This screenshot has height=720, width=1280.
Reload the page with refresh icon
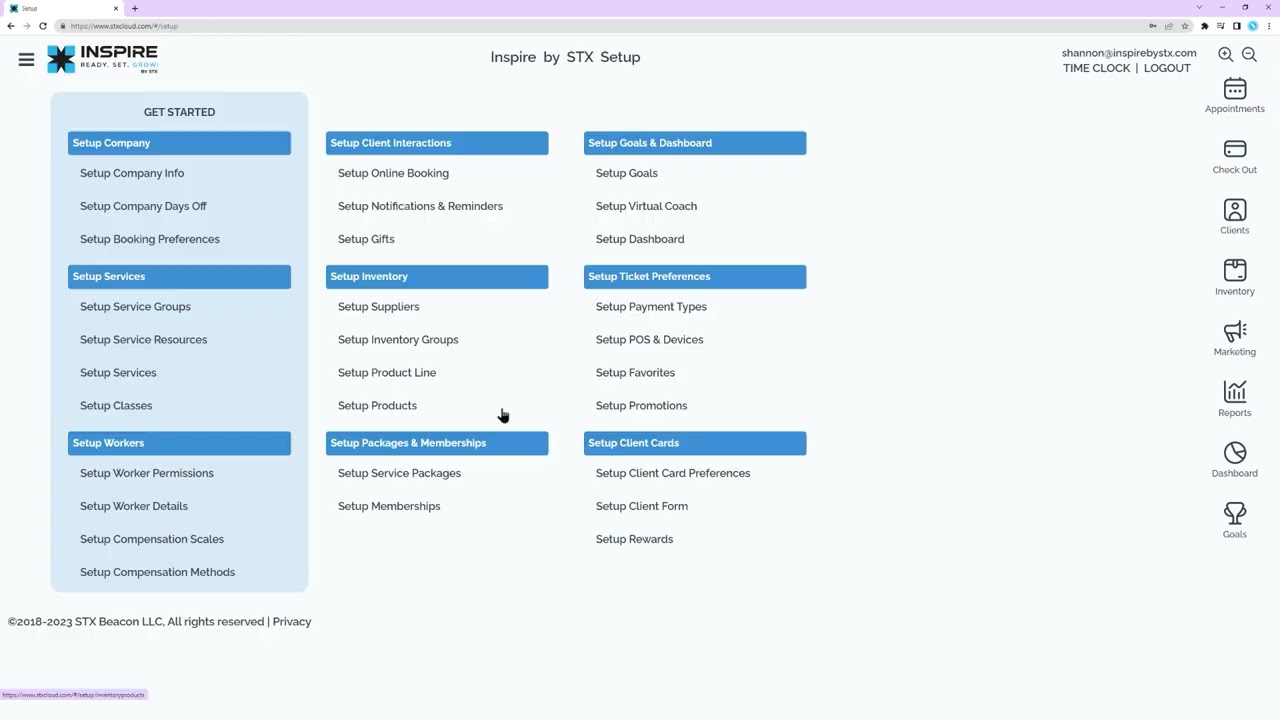pyautogui.click(x=43, y=26)
